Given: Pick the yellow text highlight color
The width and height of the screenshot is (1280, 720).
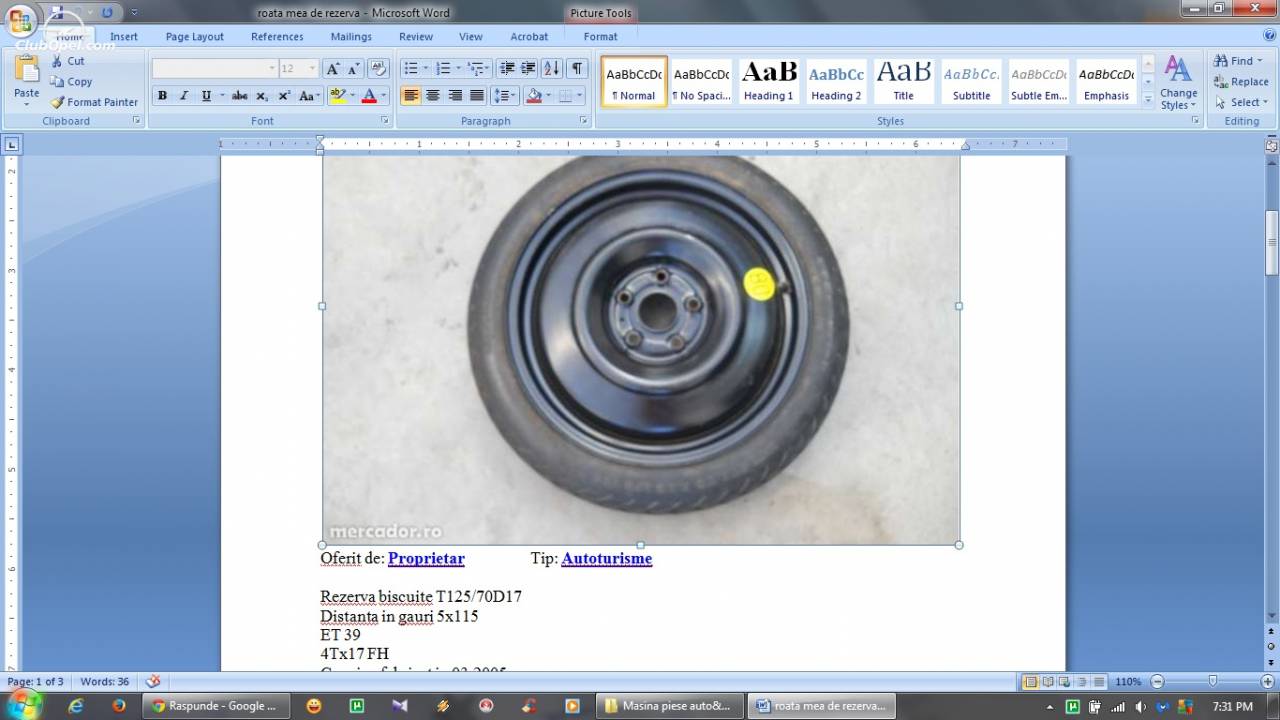Looking at the screenshot, I should point(337,96).
